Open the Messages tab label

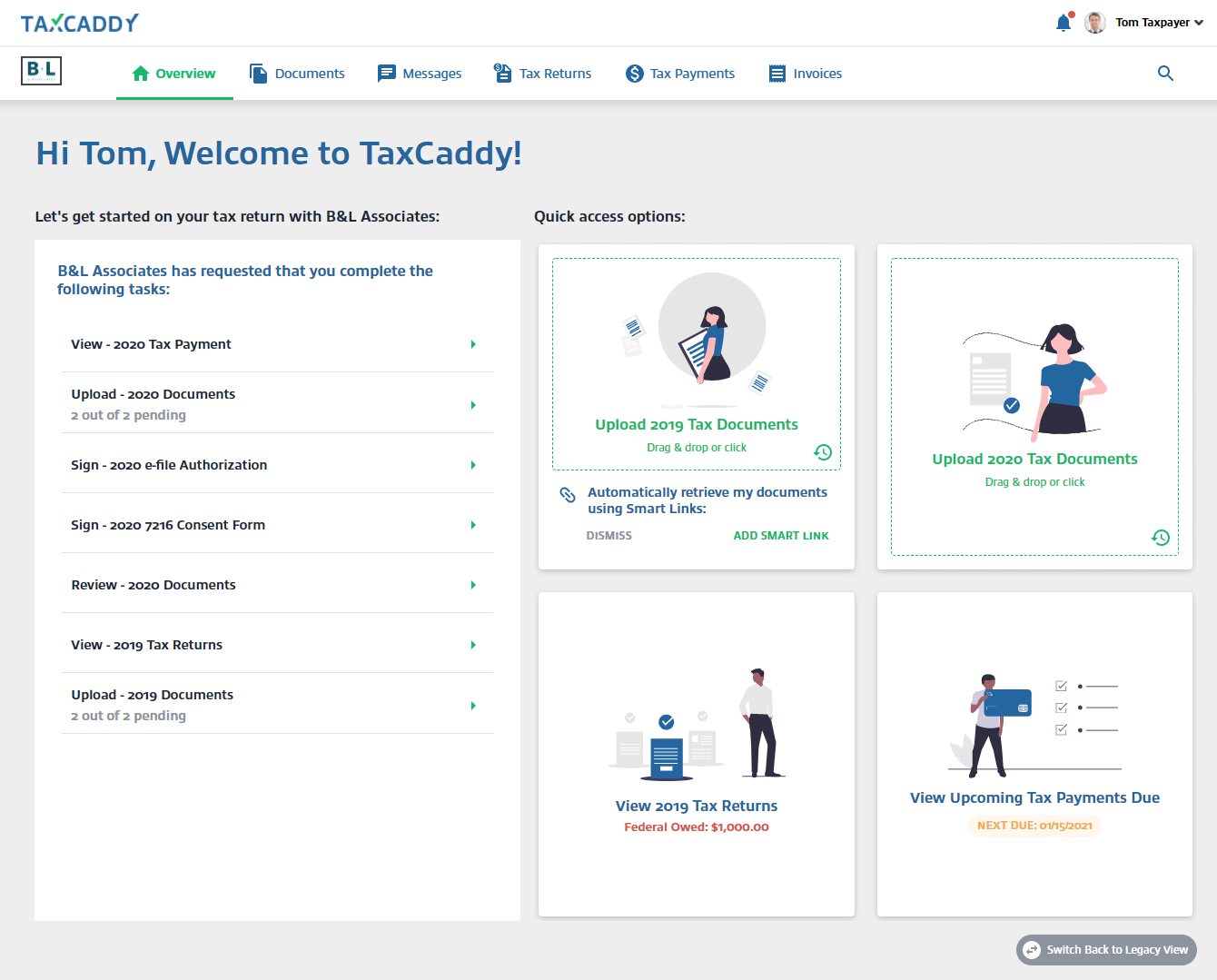tap(432, 74)
